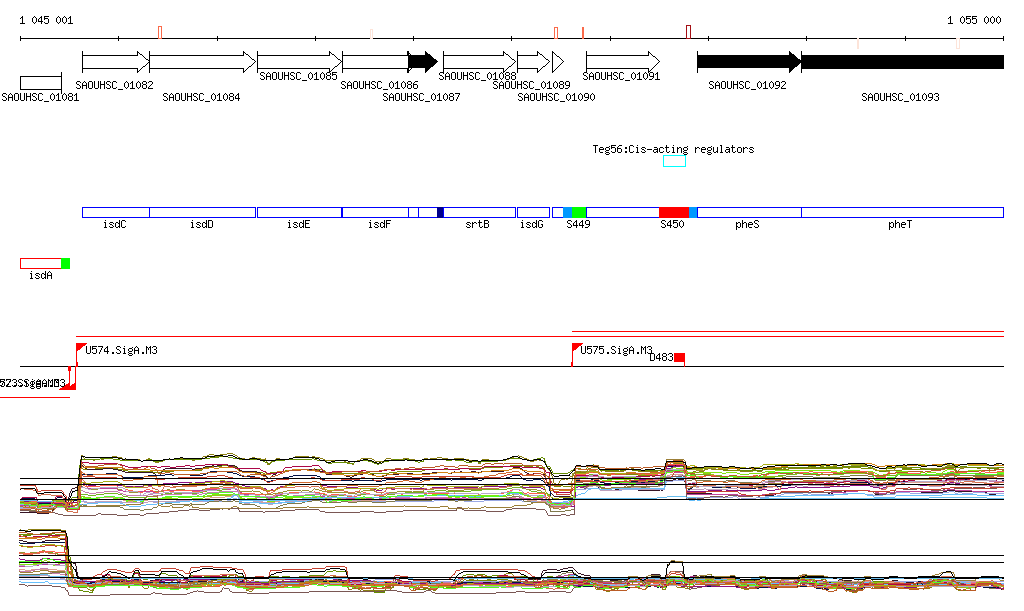Select the red S450 segment
This screenshot has height=611, width=1024.
coord(674,212)
